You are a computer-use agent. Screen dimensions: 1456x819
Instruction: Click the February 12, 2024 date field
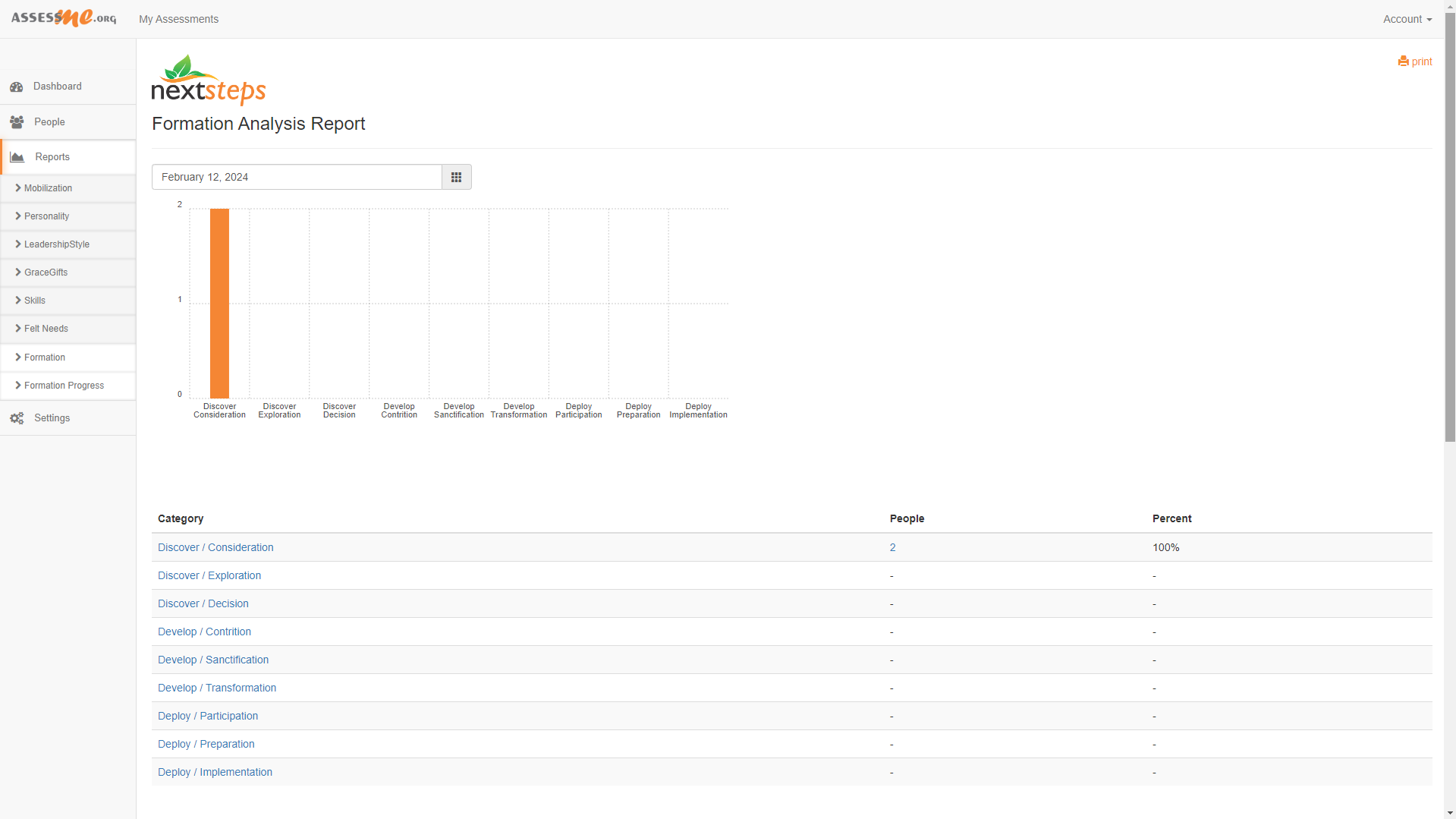pos(297,177)
